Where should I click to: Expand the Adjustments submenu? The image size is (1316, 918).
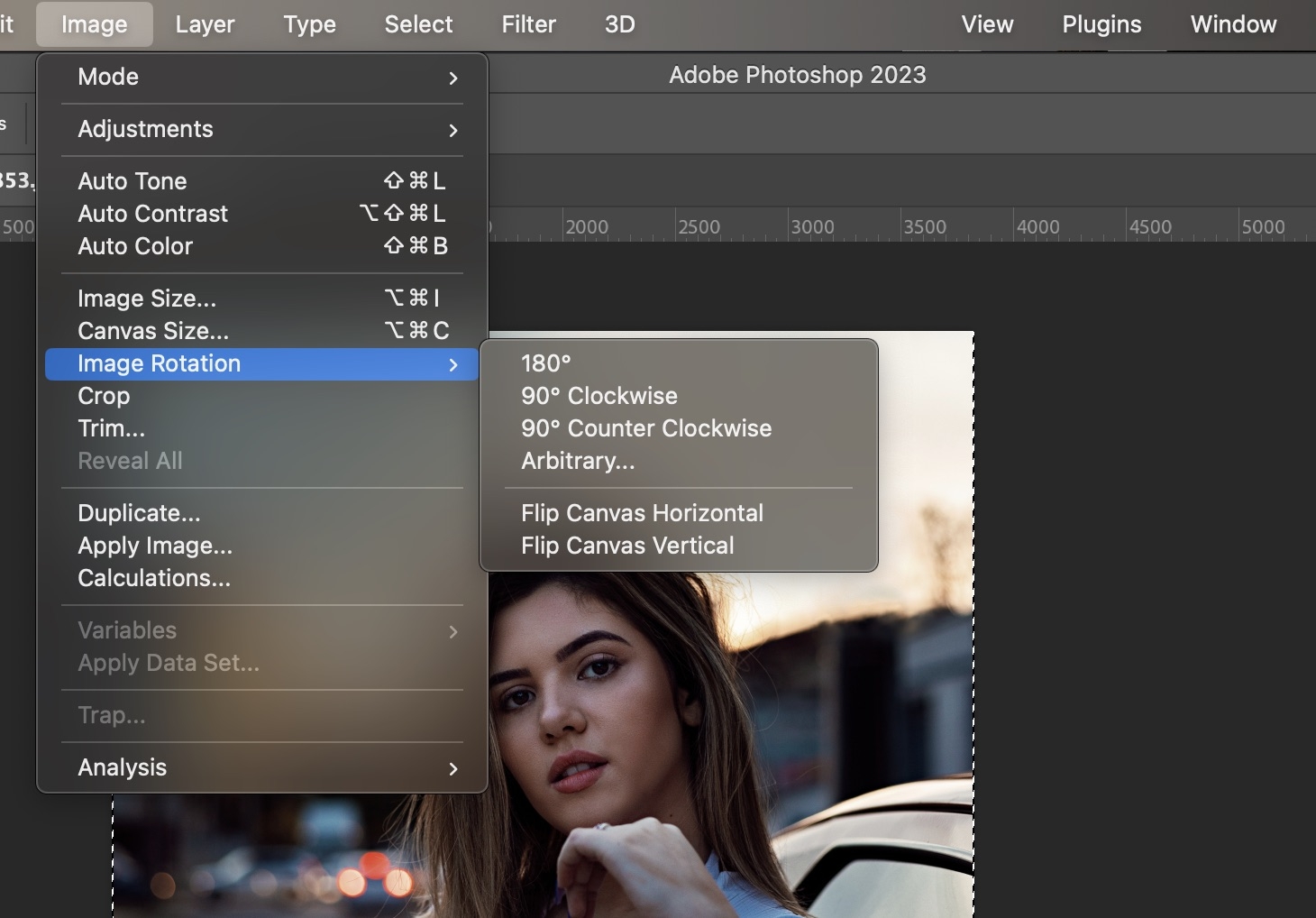click(x=145, y=129)
